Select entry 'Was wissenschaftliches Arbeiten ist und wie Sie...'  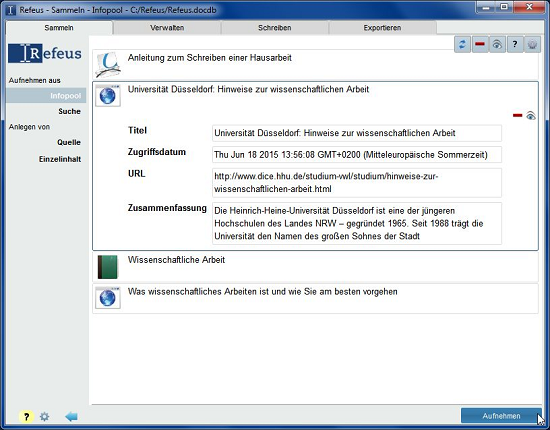tap(315, 298)
